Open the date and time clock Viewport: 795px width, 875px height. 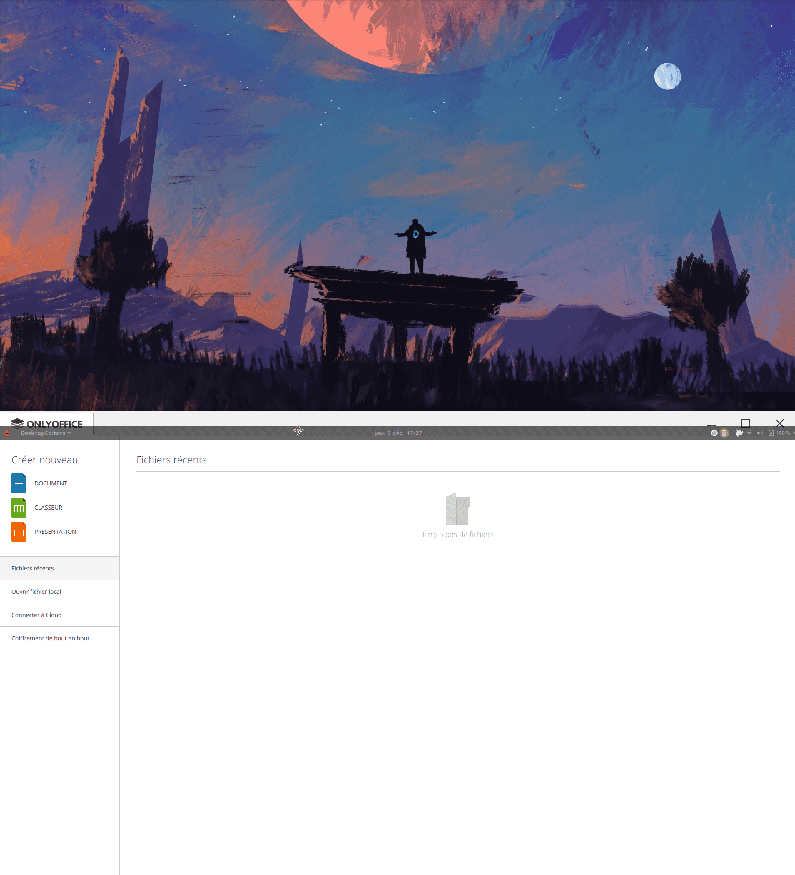click(398, 433)
